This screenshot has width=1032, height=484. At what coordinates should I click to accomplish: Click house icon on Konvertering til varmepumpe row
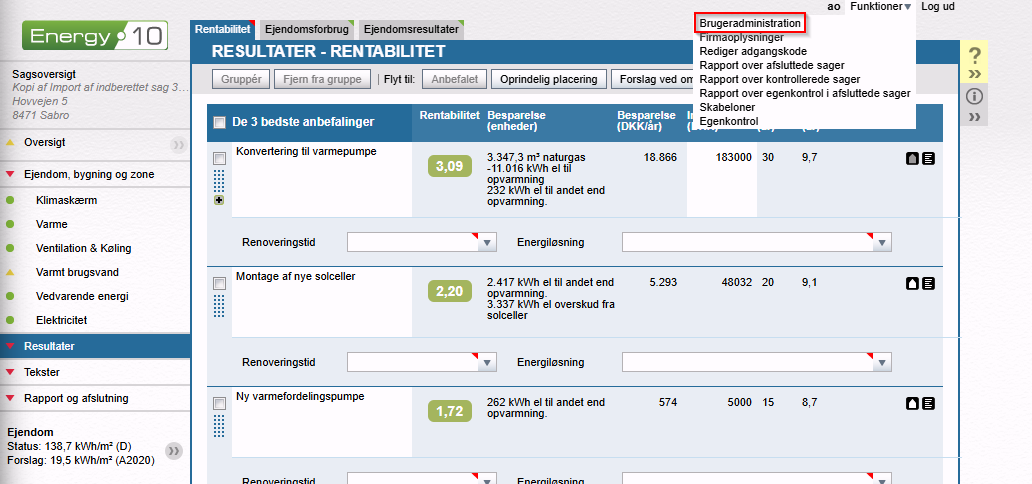(x=912, y=158)
